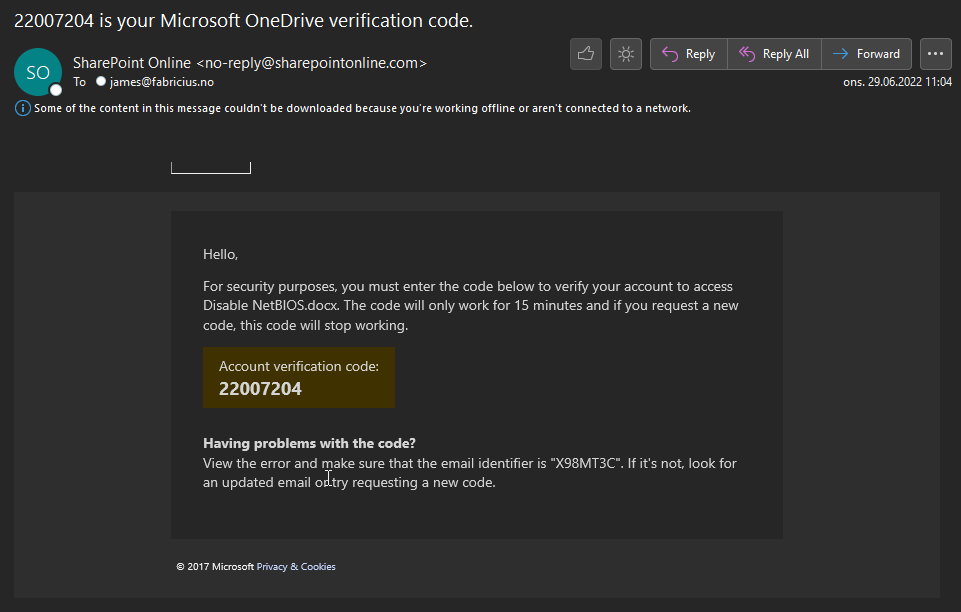Click the email subject line
The height and width of the screenshot is (612, 961).
pos(243,21)
